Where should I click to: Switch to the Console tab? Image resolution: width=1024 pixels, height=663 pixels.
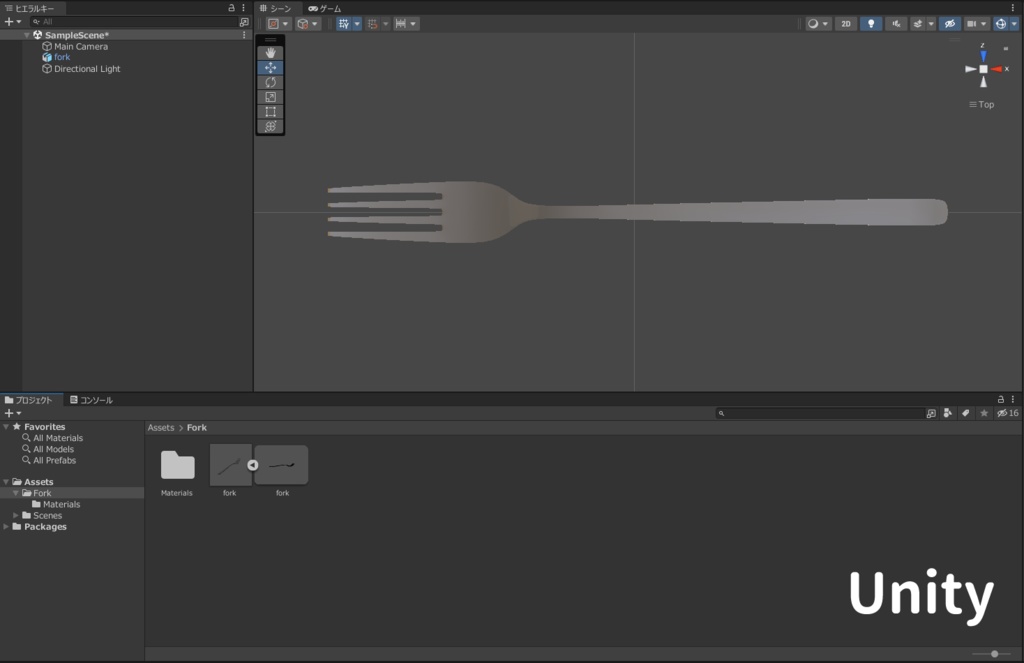point(91,400)
